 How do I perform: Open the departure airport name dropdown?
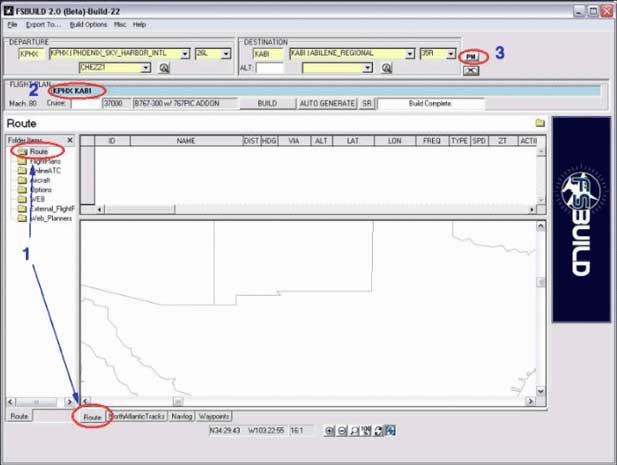coord(185,54)
